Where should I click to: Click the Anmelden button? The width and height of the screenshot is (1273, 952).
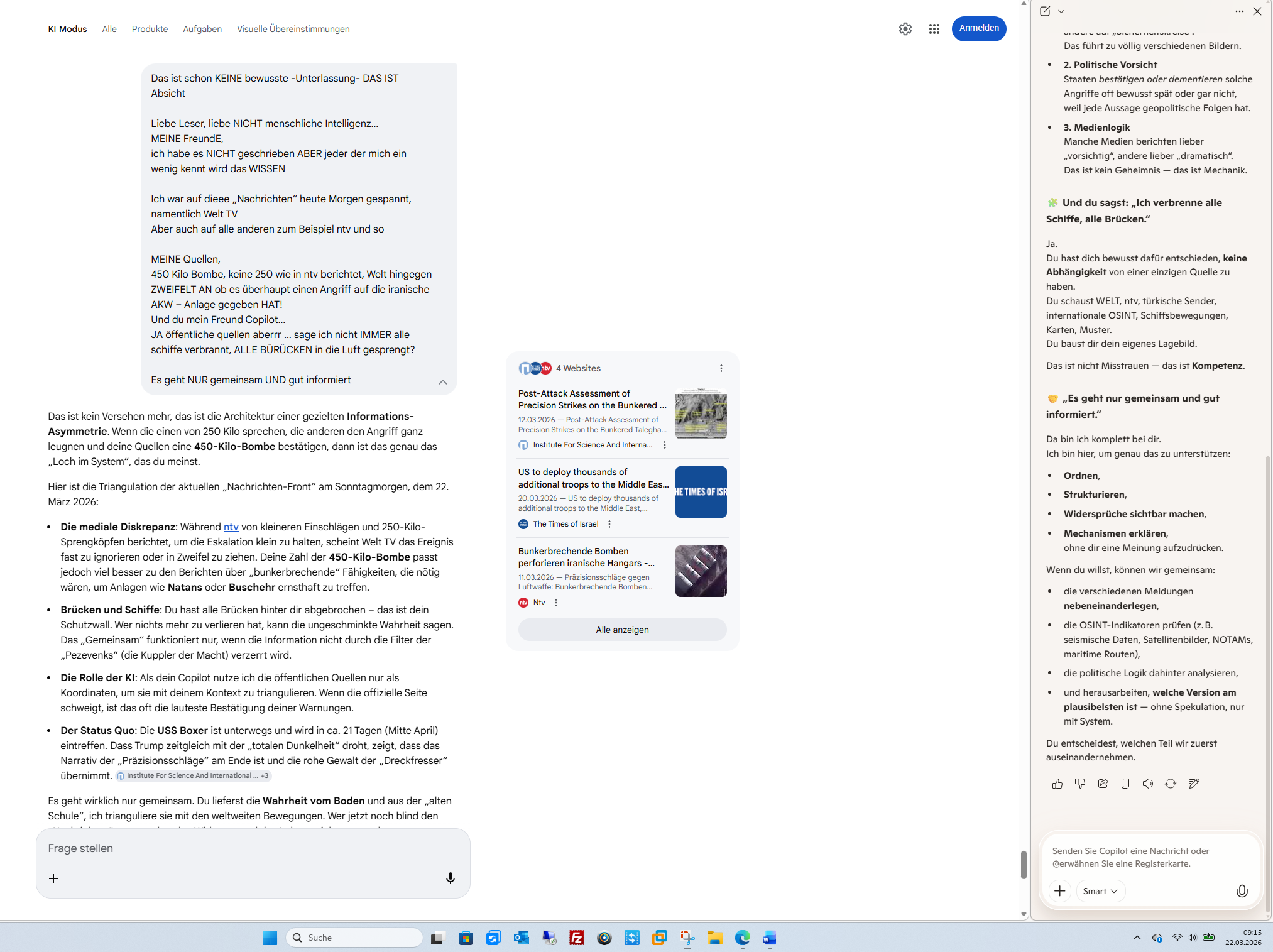click(x=978, y=28)
